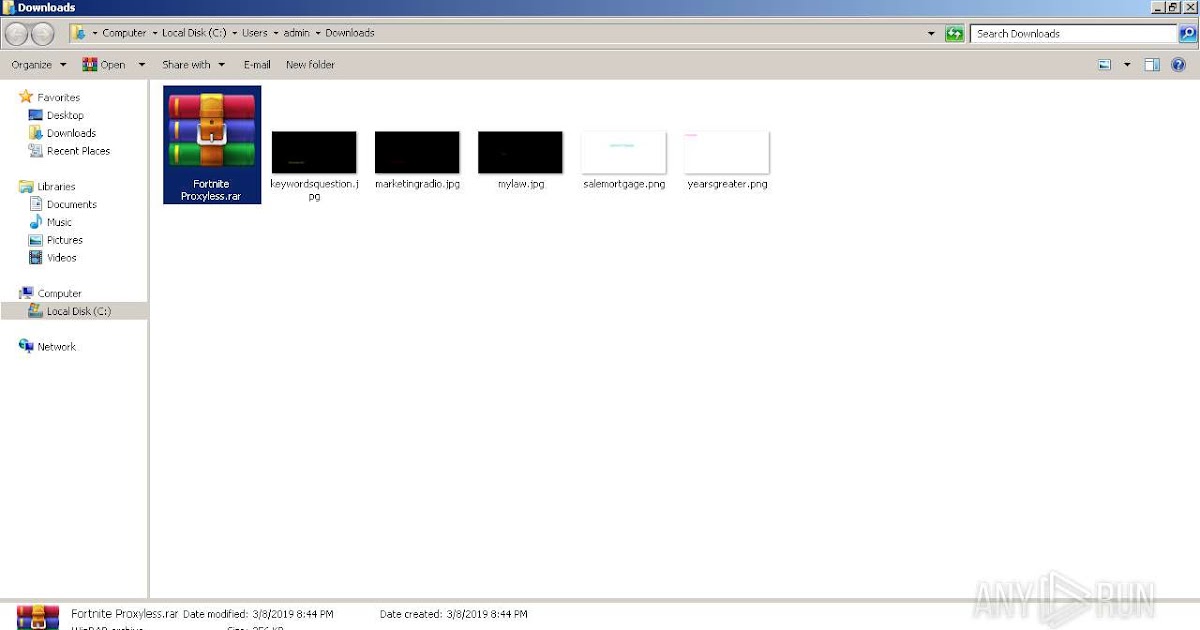Click Downloads in the address breadcrumb
This screenshot has width=1200, height=630.
[349, 33]
